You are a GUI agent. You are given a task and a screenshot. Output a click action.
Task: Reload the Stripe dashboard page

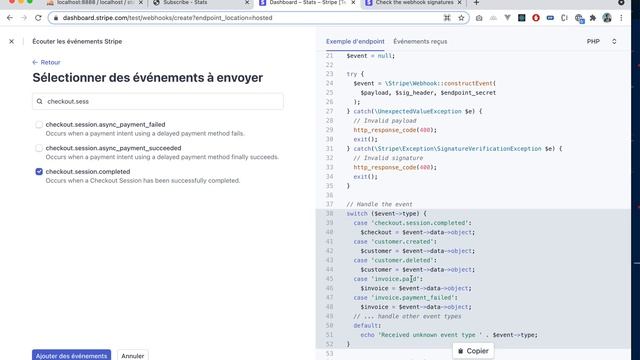tap(38, 18)
